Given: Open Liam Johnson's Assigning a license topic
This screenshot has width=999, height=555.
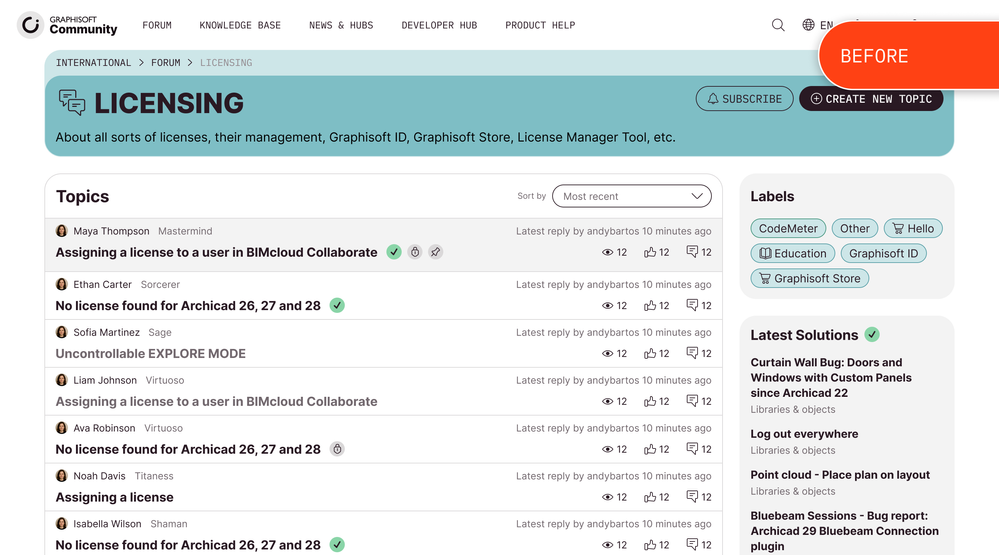Looking at the screenshot, I should (x=217, y=401).
